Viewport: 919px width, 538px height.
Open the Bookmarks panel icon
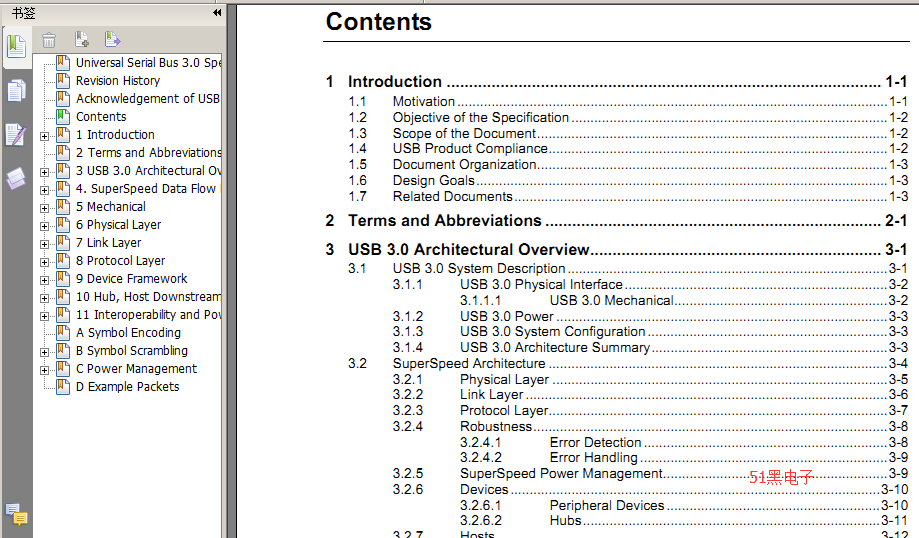16,46
